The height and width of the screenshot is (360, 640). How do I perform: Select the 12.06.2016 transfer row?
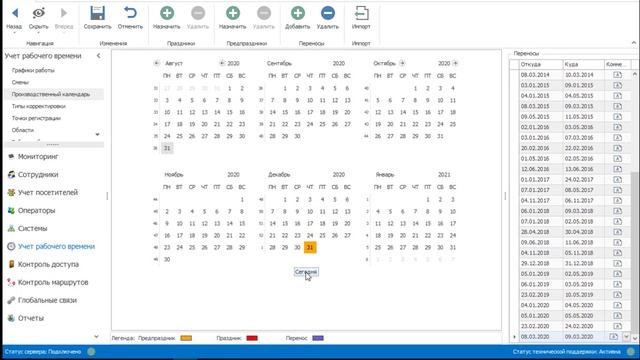pos(571,169)
